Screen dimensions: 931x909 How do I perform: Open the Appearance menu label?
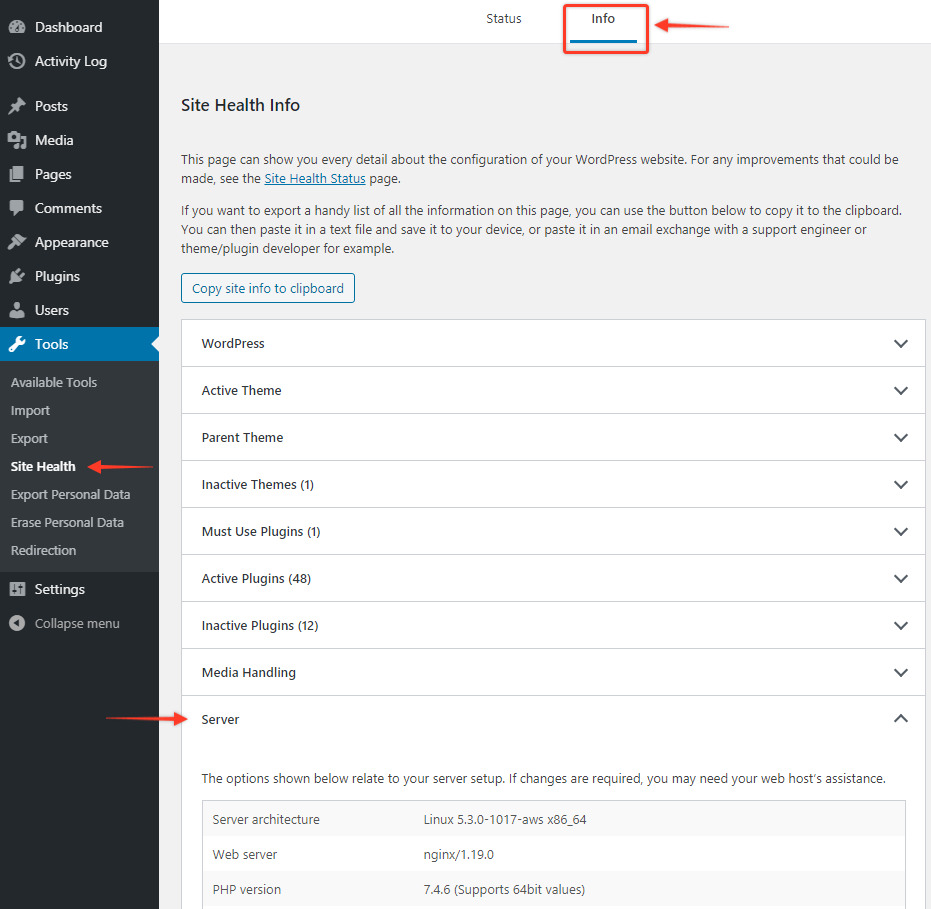pos(71,242)
